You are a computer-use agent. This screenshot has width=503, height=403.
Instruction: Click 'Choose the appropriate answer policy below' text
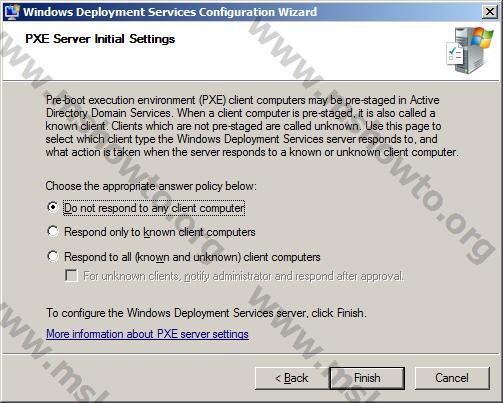(x=151, y=186)
